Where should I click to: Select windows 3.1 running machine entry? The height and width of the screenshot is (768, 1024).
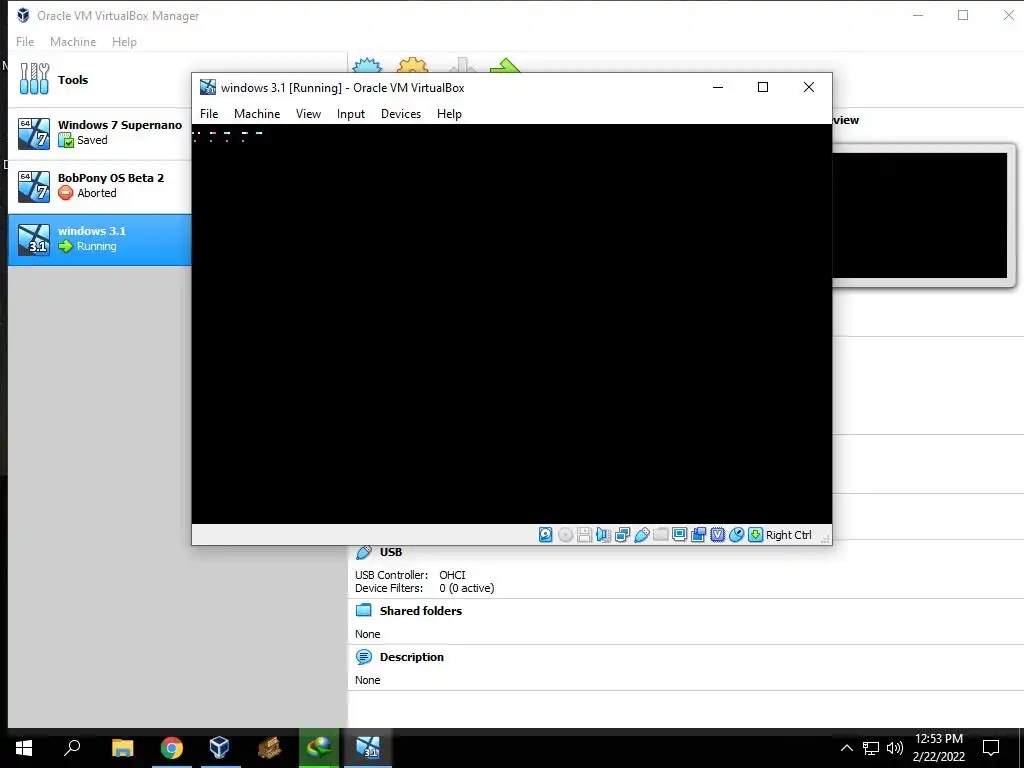[100, 239]
